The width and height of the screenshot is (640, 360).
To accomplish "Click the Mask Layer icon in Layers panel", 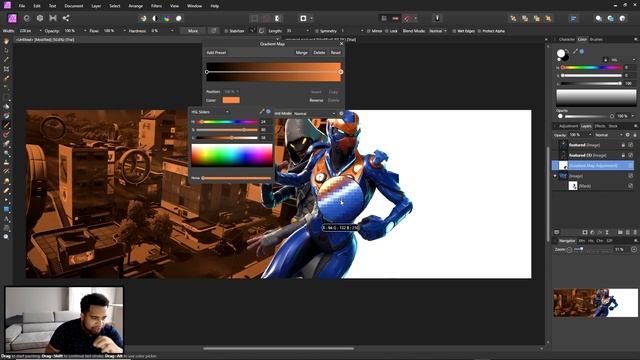I will pos(584,232).
